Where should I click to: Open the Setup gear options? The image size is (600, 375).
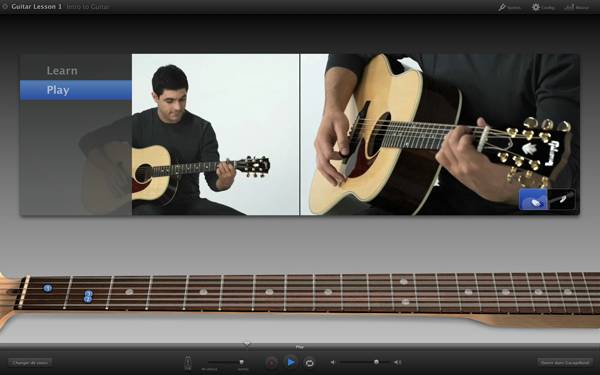click(x=543, y=7)
